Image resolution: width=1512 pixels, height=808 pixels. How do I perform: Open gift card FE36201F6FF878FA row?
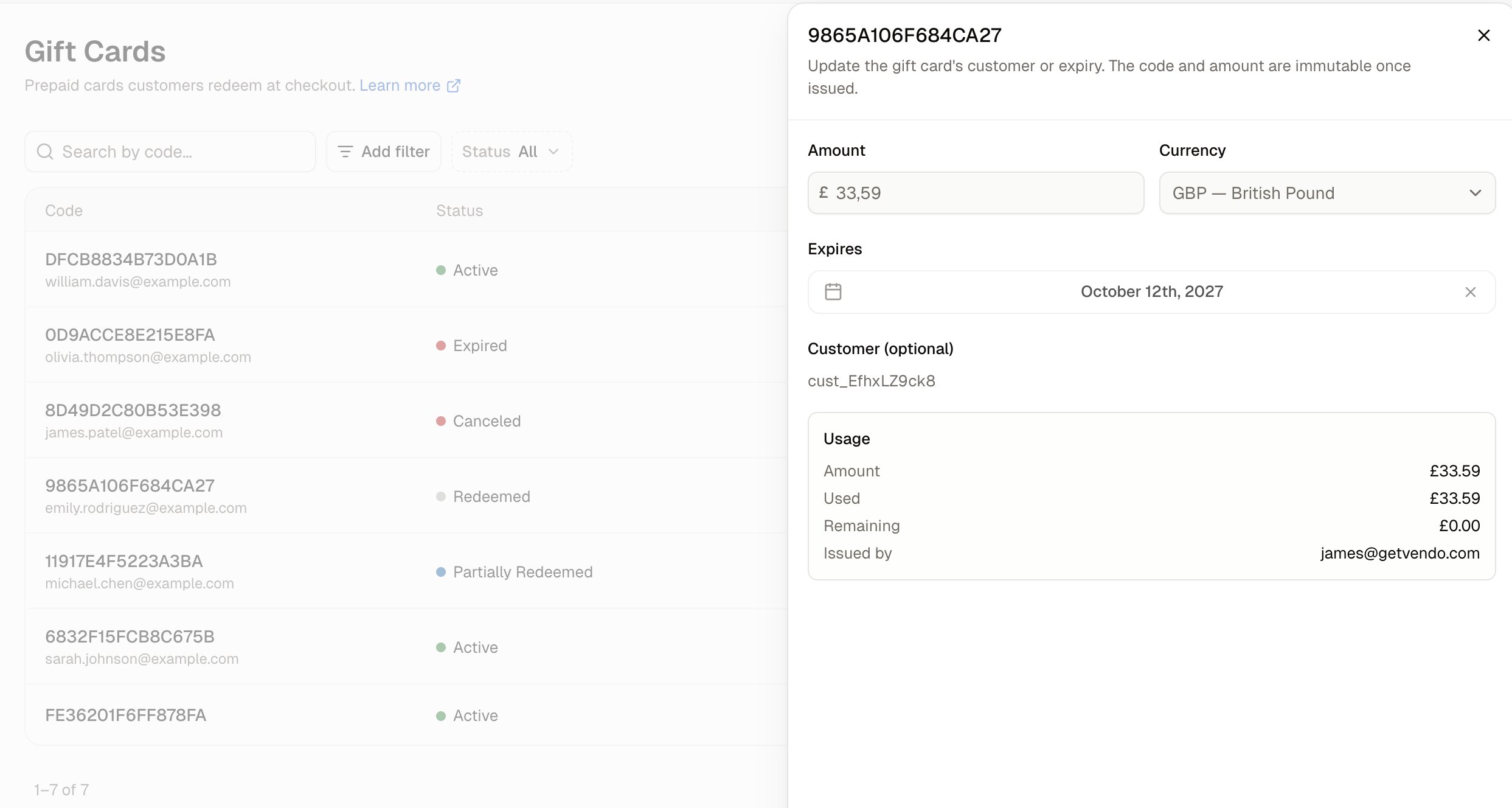point(406,715)
